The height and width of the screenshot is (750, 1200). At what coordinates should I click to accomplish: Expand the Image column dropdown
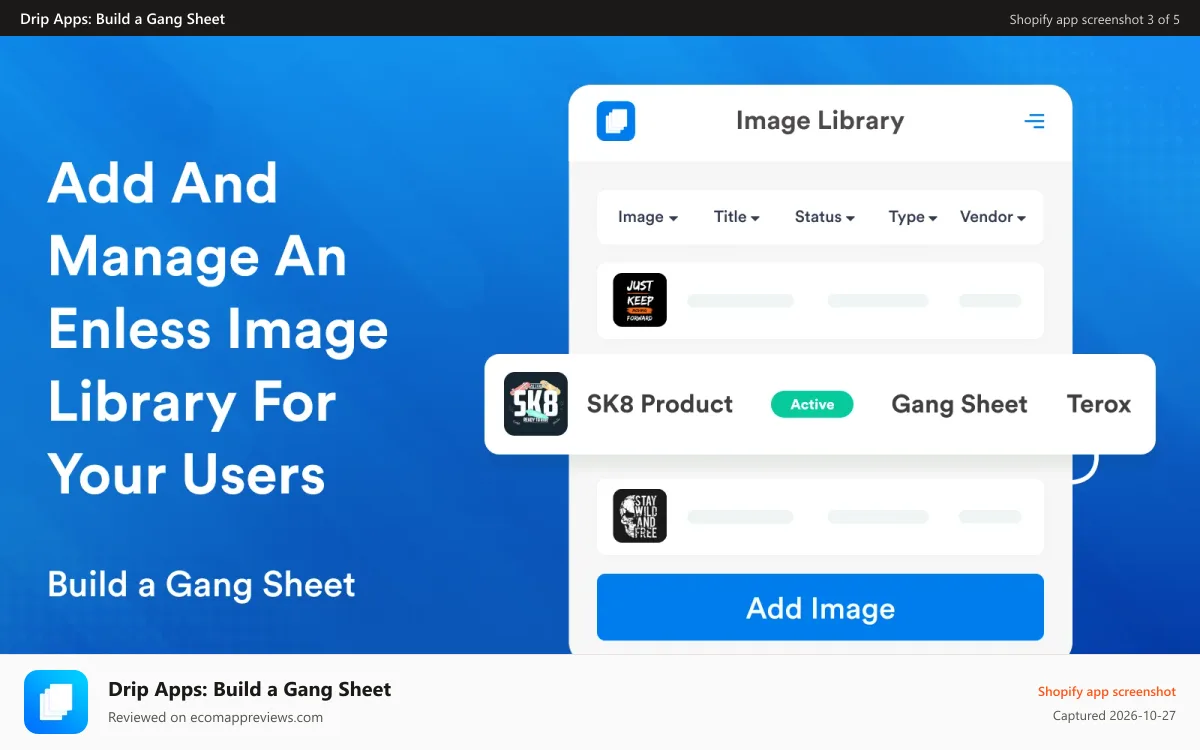click(648, 217)
